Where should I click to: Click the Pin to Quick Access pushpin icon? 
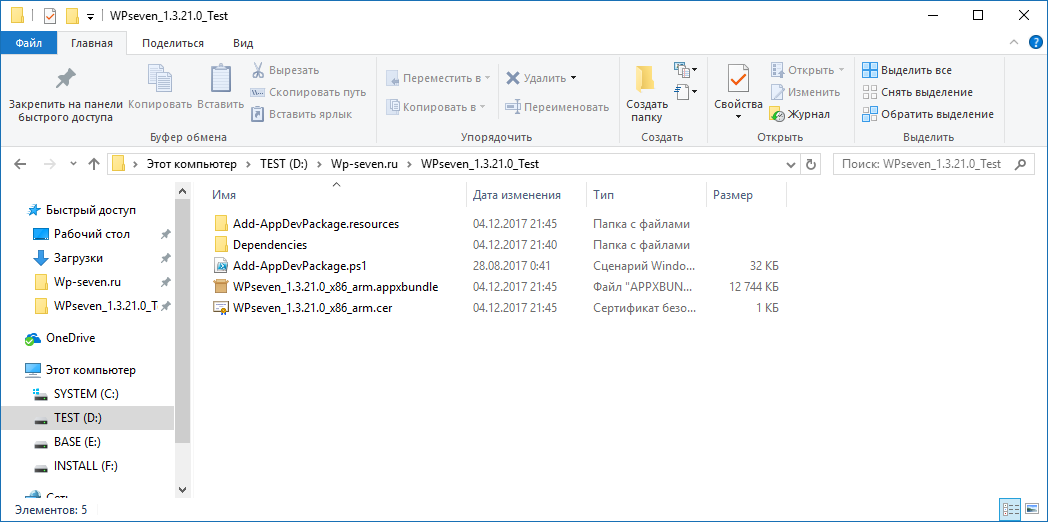tap(65, 79)
